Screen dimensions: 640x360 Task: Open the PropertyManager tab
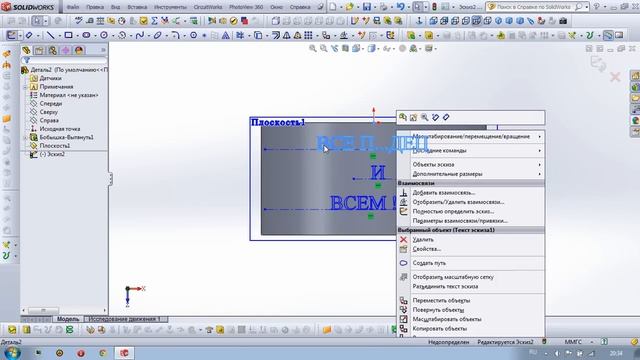[39, 50]
